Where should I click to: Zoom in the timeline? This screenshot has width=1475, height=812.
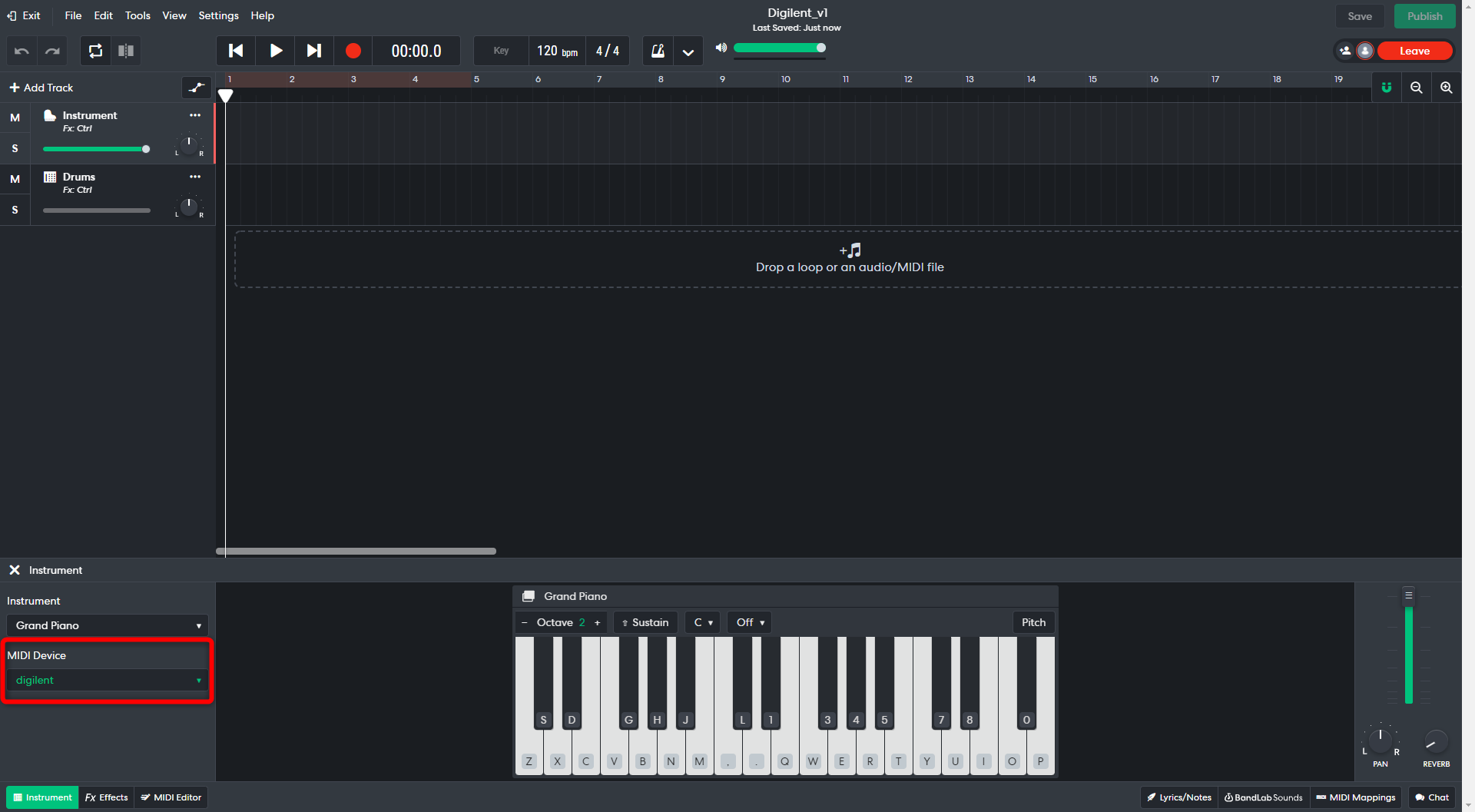1447,88
